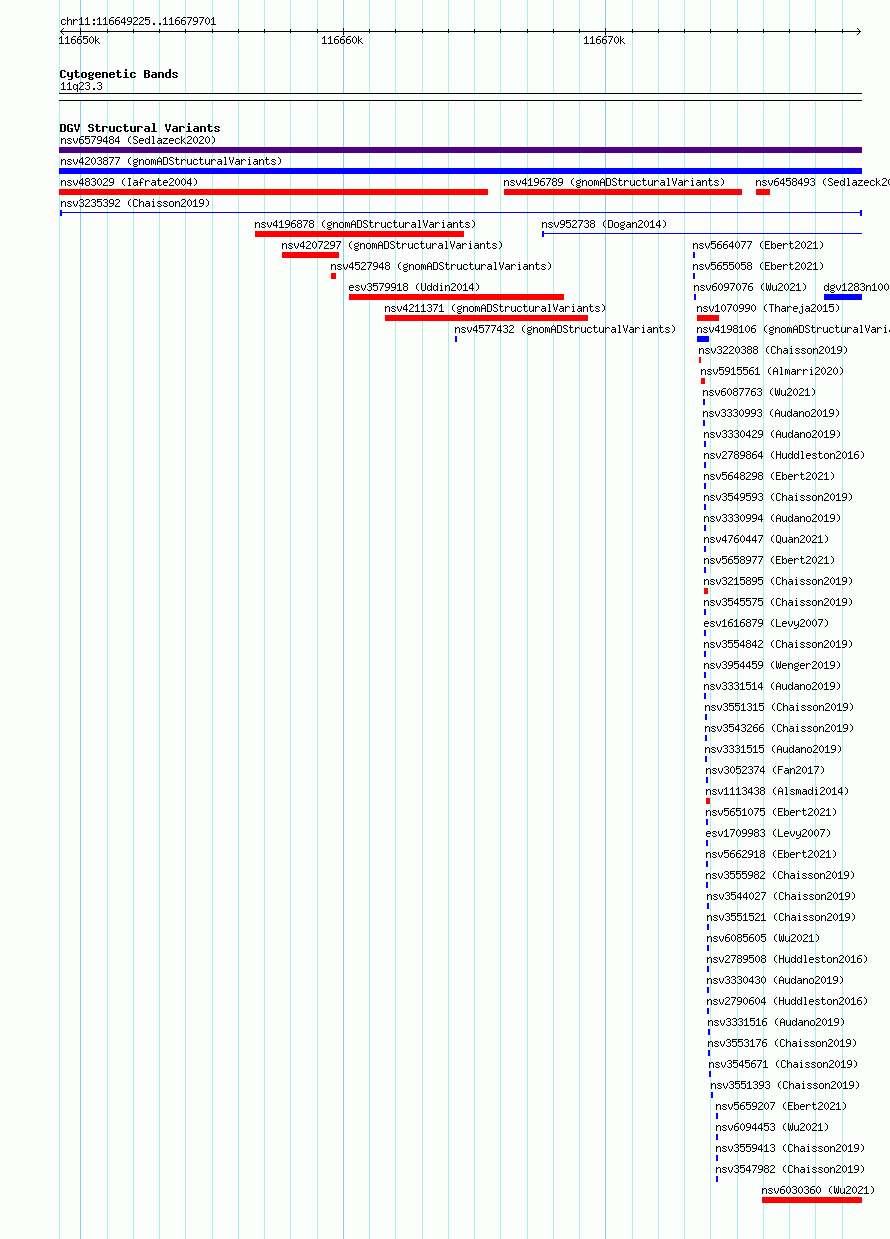This screenshot has width=890, height=1239.
Task: Open nsv5648298 (Ebert2021) label
Action: (769, 476)
